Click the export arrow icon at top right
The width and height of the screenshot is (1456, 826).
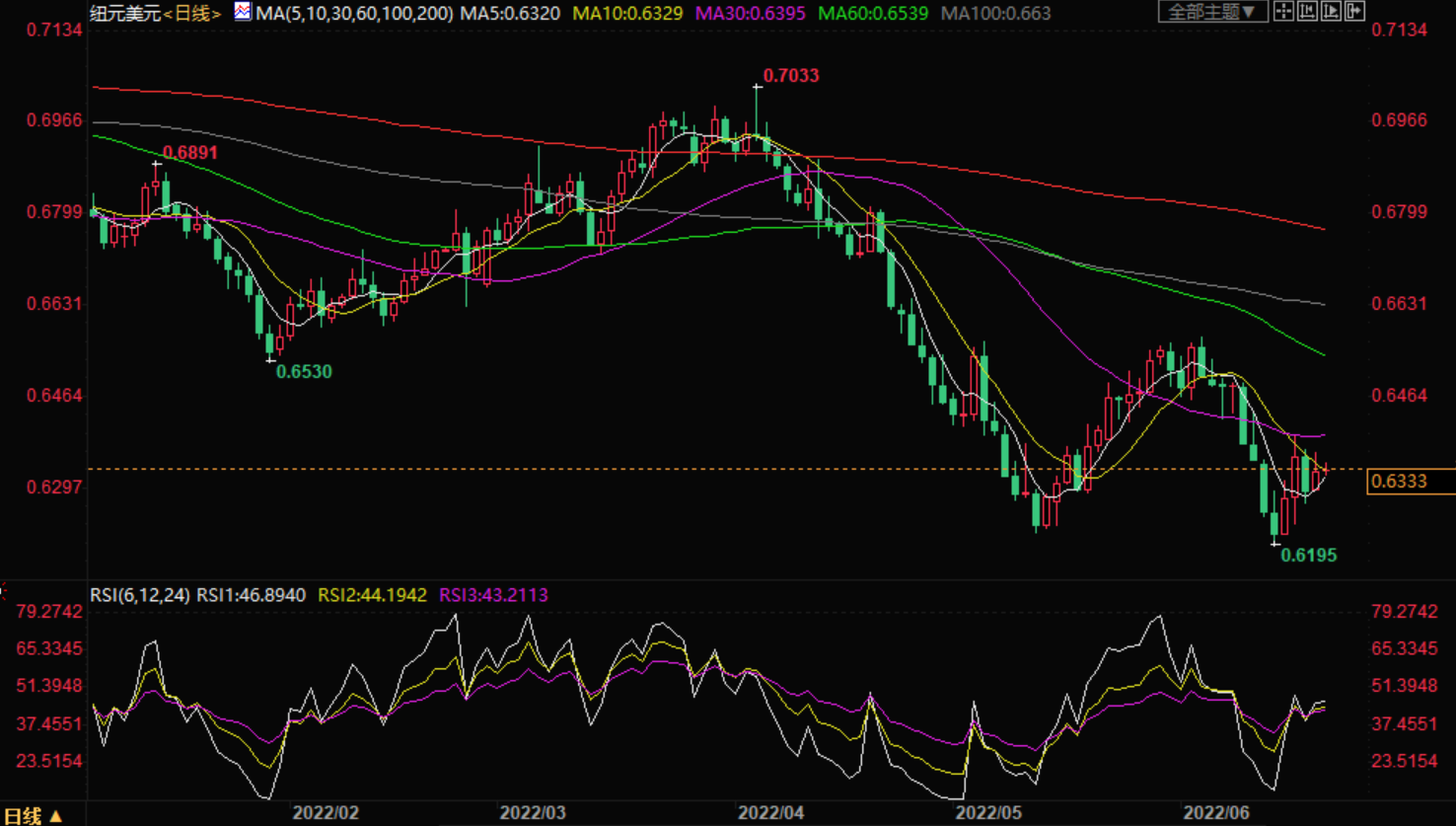click(x=1354, y=12)
